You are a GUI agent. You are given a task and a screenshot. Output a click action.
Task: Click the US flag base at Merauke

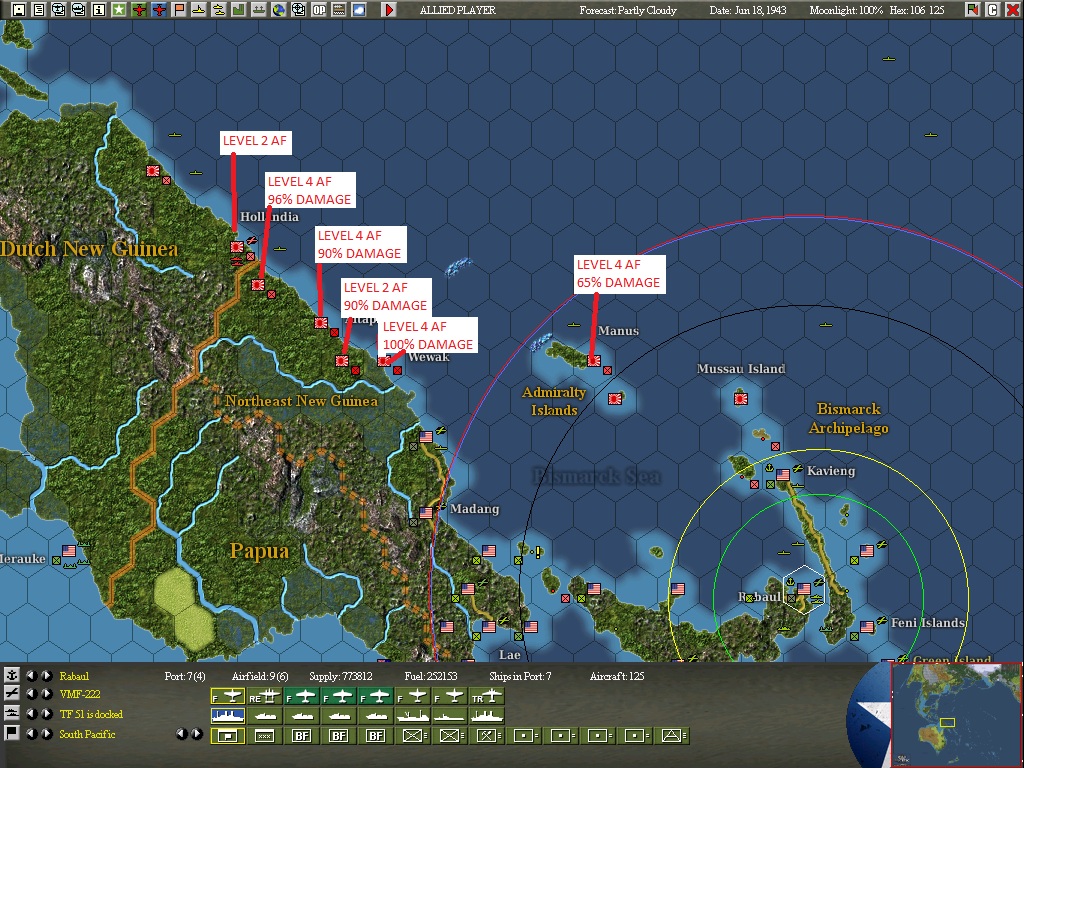tap(69, 551)
